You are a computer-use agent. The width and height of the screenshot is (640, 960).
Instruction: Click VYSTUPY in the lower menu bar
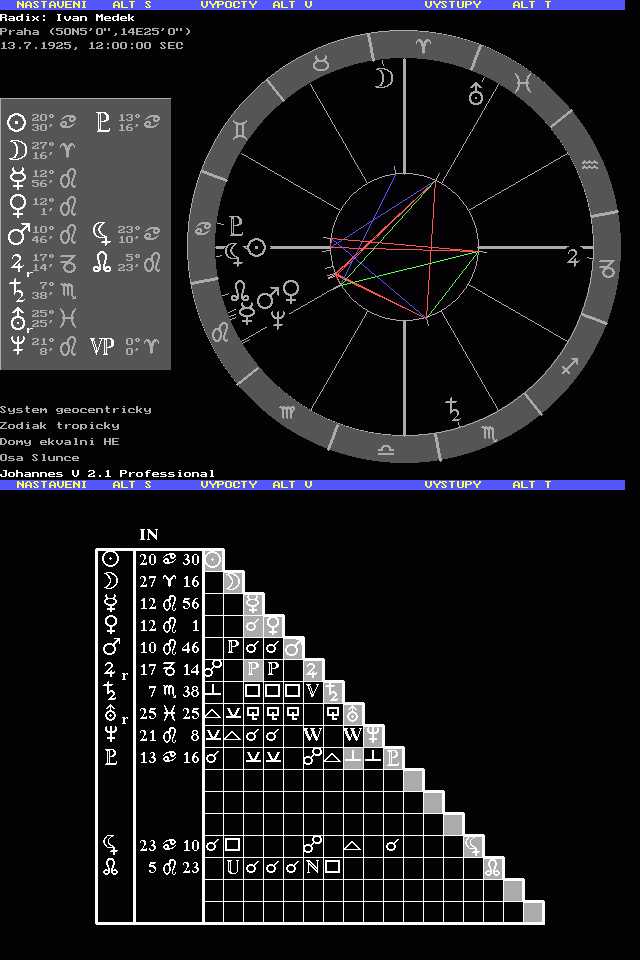(x=452, y=484)
